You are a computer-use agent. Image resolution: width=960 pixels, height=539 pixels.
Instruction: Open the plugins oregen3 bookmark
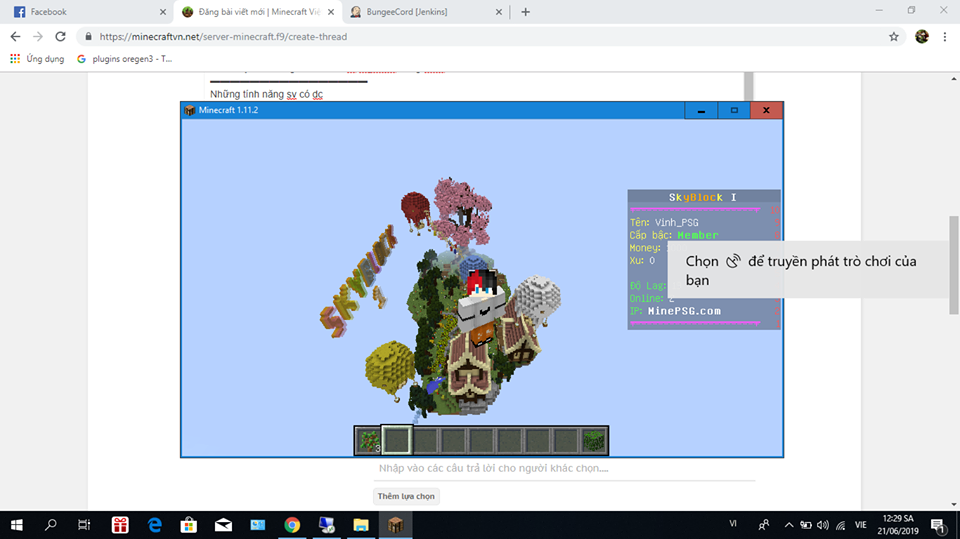click(124, 59)
